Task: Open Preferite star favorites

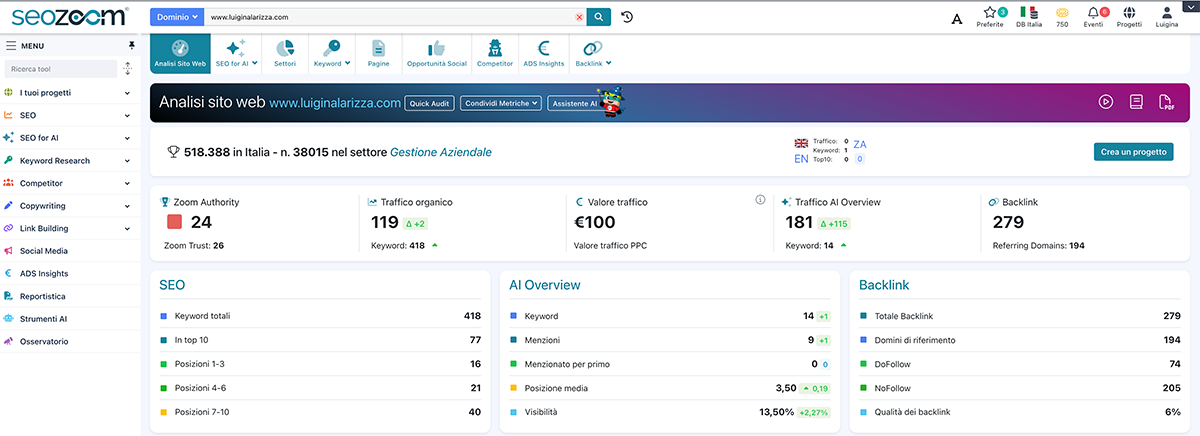Action: click(x=990, y=17)
